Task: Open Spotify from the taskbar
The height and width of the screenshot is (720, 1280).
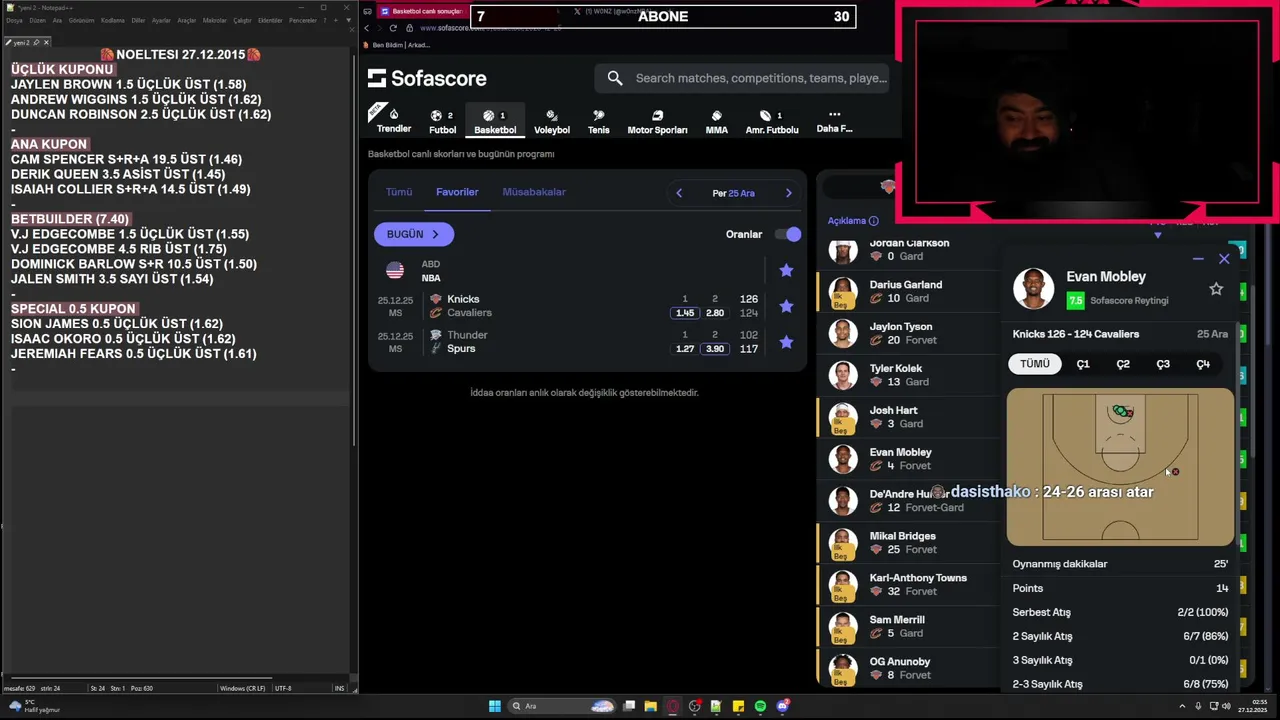Action: point(760,706)
